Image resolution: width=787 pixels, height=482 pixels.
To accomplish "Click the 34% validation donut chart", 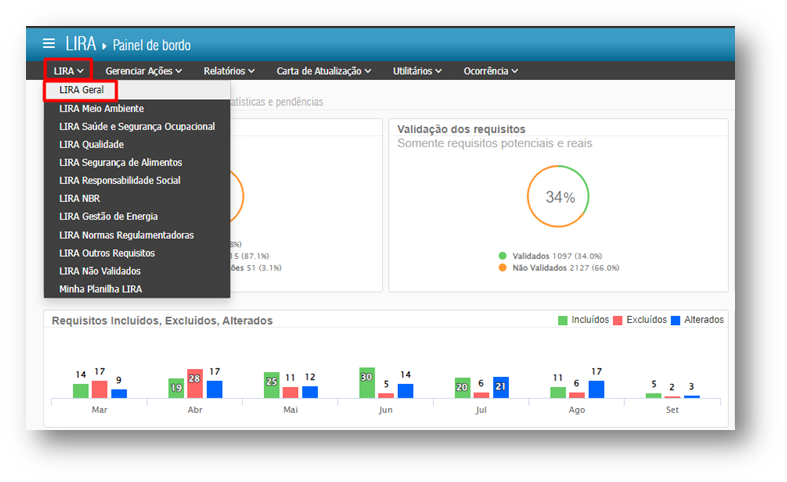I will tap(560, 197).
